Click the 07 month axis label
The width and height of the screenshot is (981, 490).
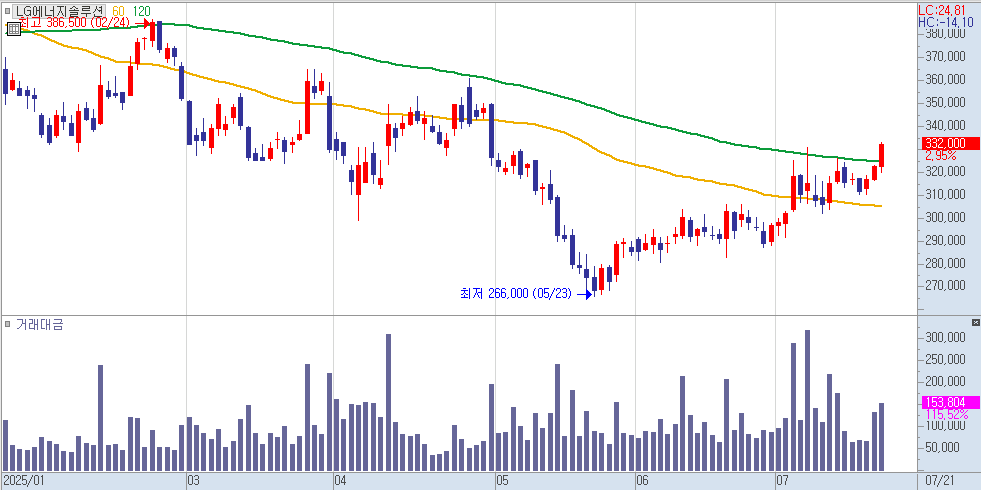782,481
